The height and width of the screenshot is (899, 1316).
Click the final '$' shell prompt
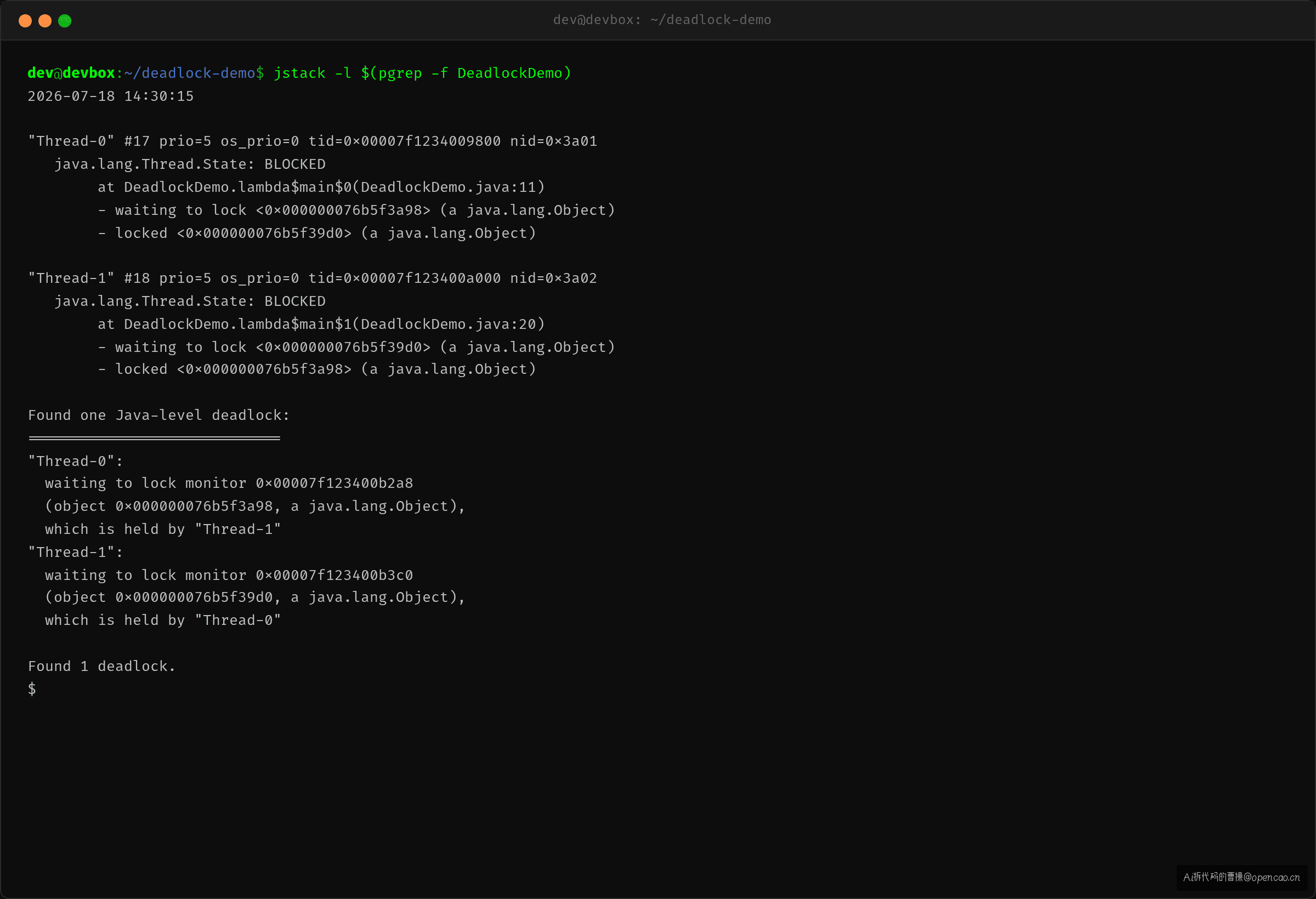click(32, 689)
